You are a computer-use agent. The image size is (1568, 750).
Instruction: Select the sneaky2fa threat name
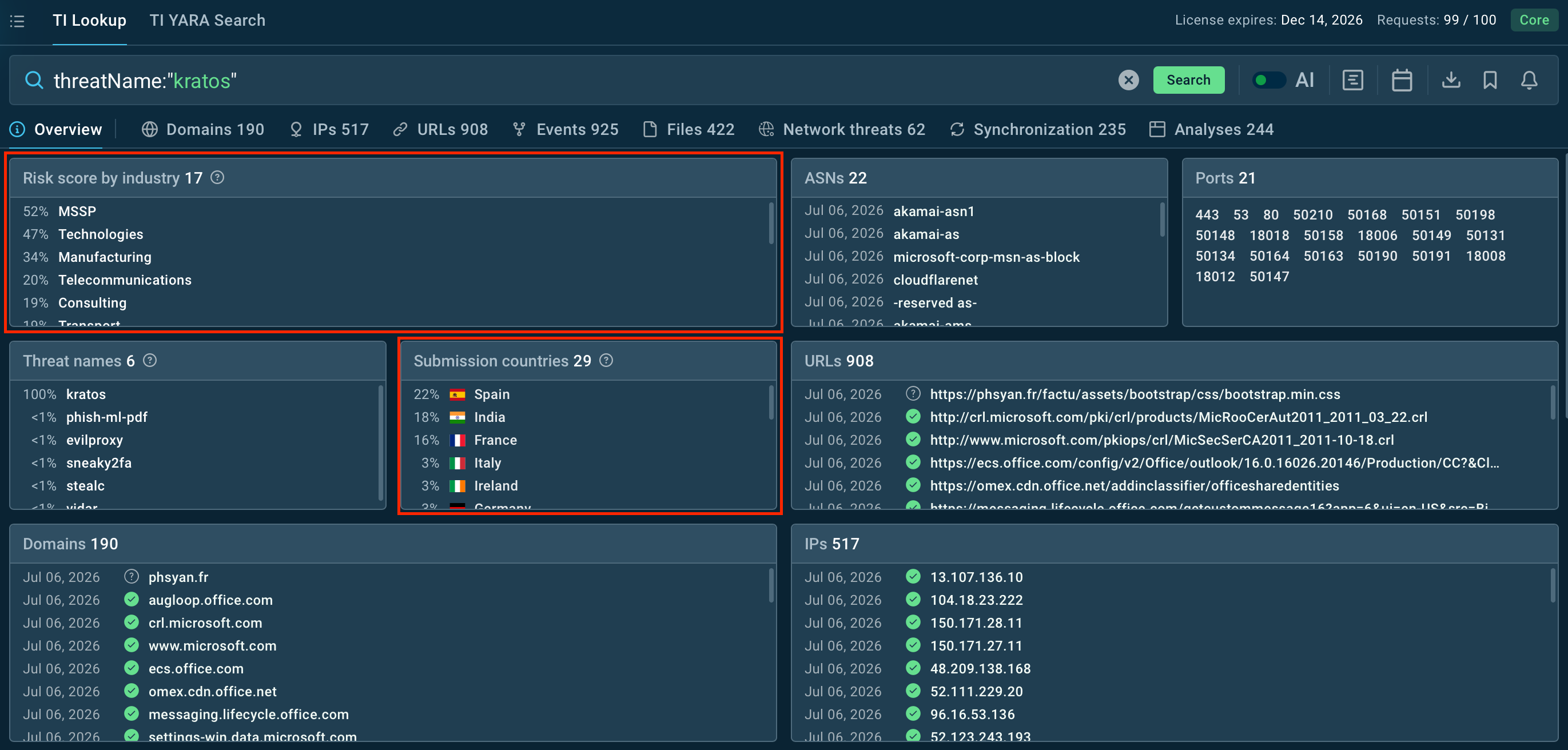tap(98, 463)
